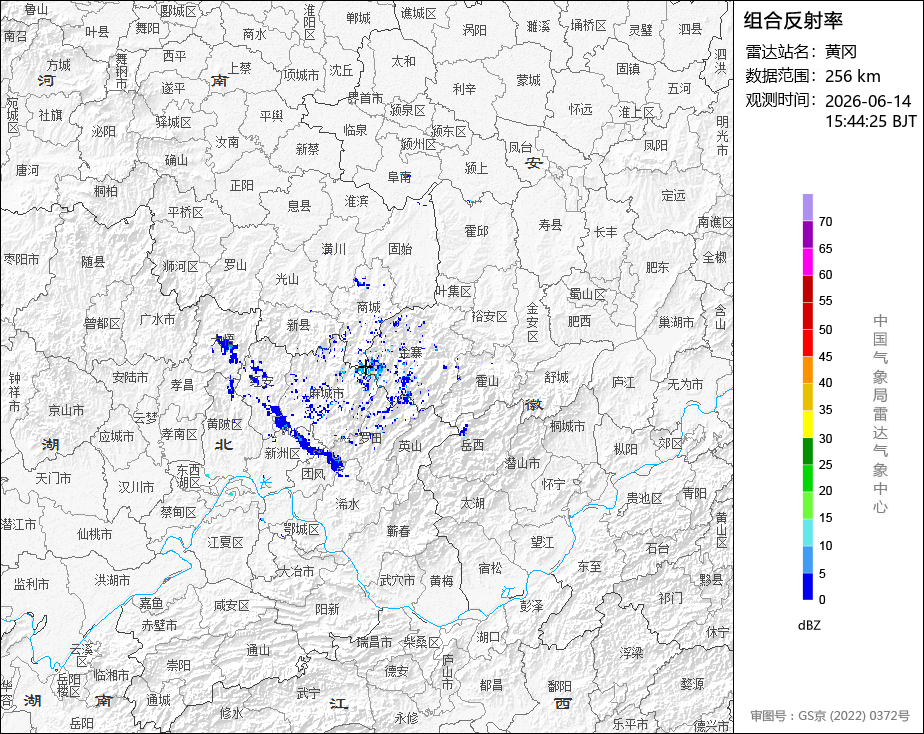This screenshot has height=734, width=924.
Task: Click the 罗田 county label
Action: pos(370,438)
